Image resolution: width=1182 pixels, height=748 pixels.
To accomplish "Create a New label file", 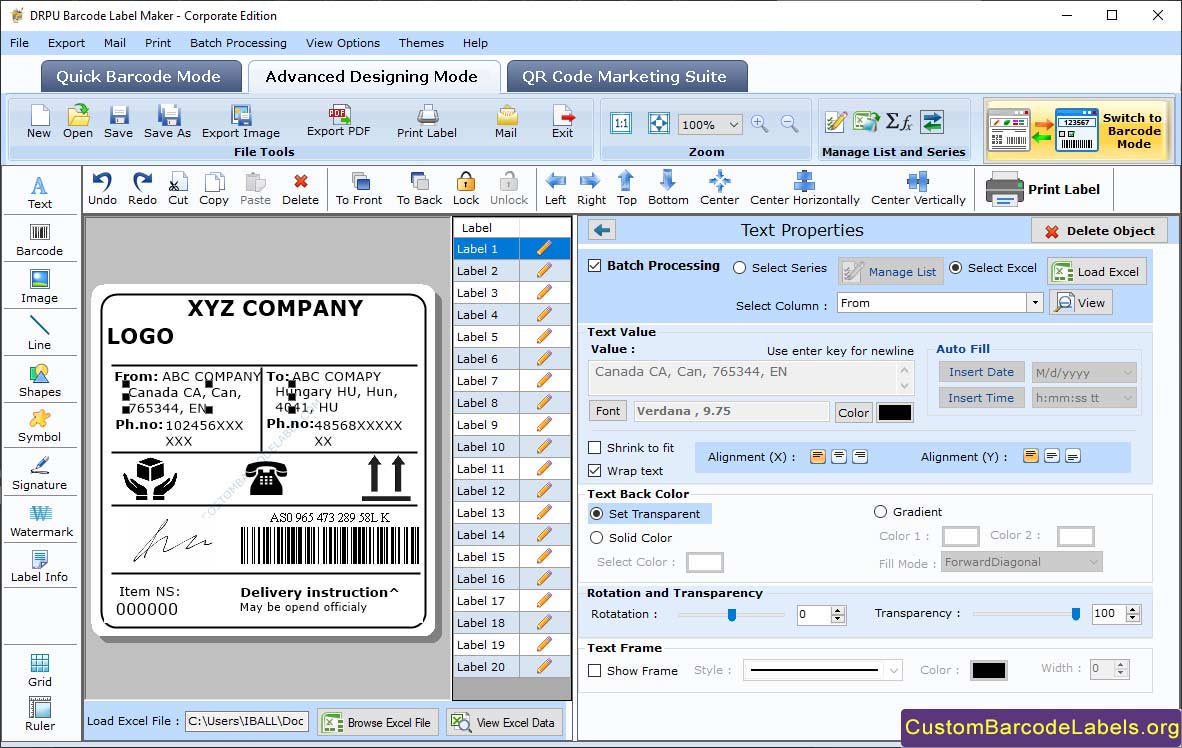I will point(39,122).
